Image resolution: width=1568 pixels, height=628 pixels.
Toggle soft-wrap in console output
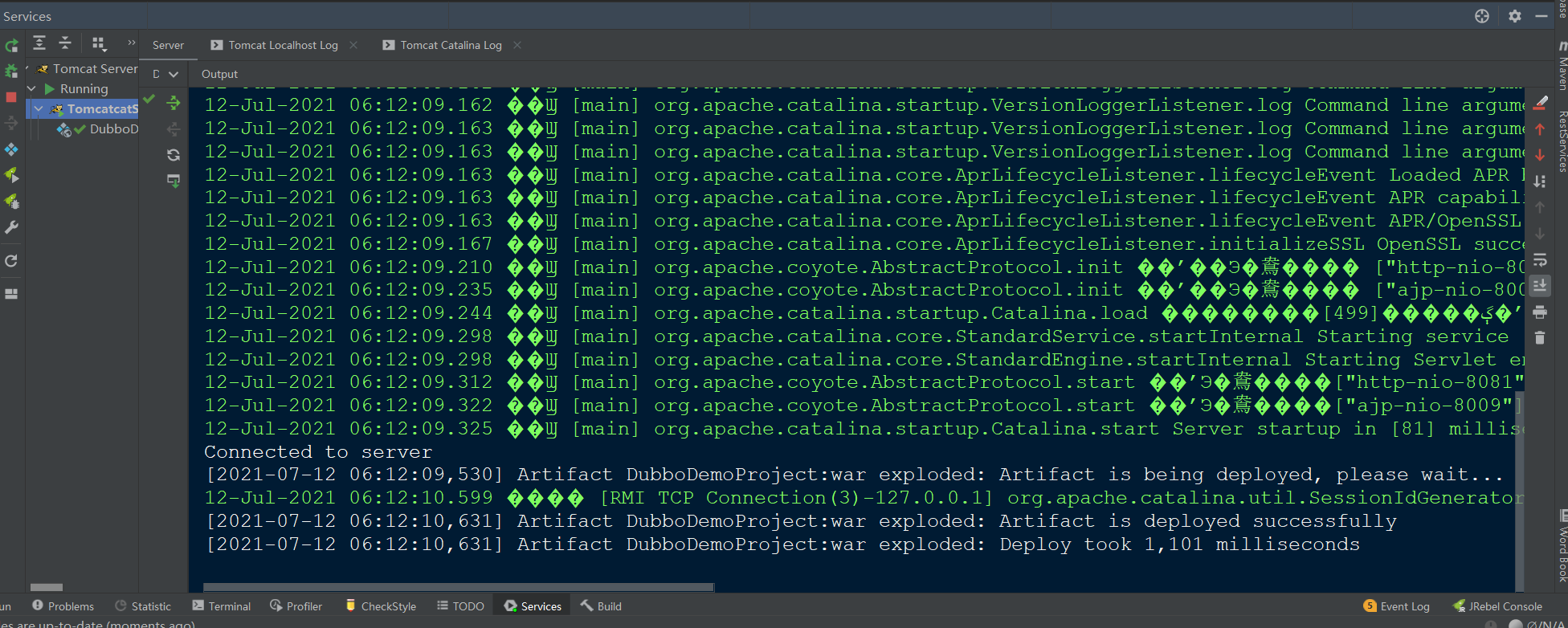(x=1540, y=260)
